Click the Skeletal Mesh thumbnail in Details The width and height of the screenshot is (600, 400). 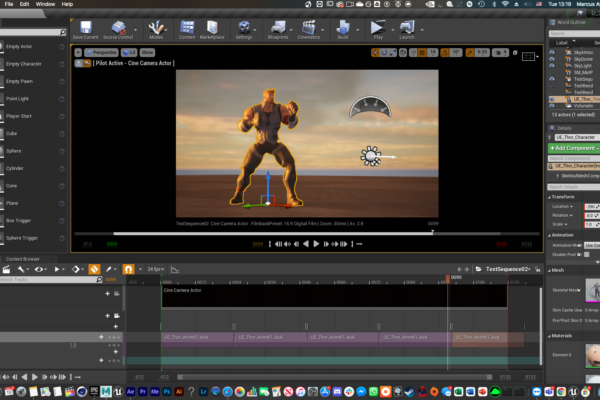pos(593,290)
